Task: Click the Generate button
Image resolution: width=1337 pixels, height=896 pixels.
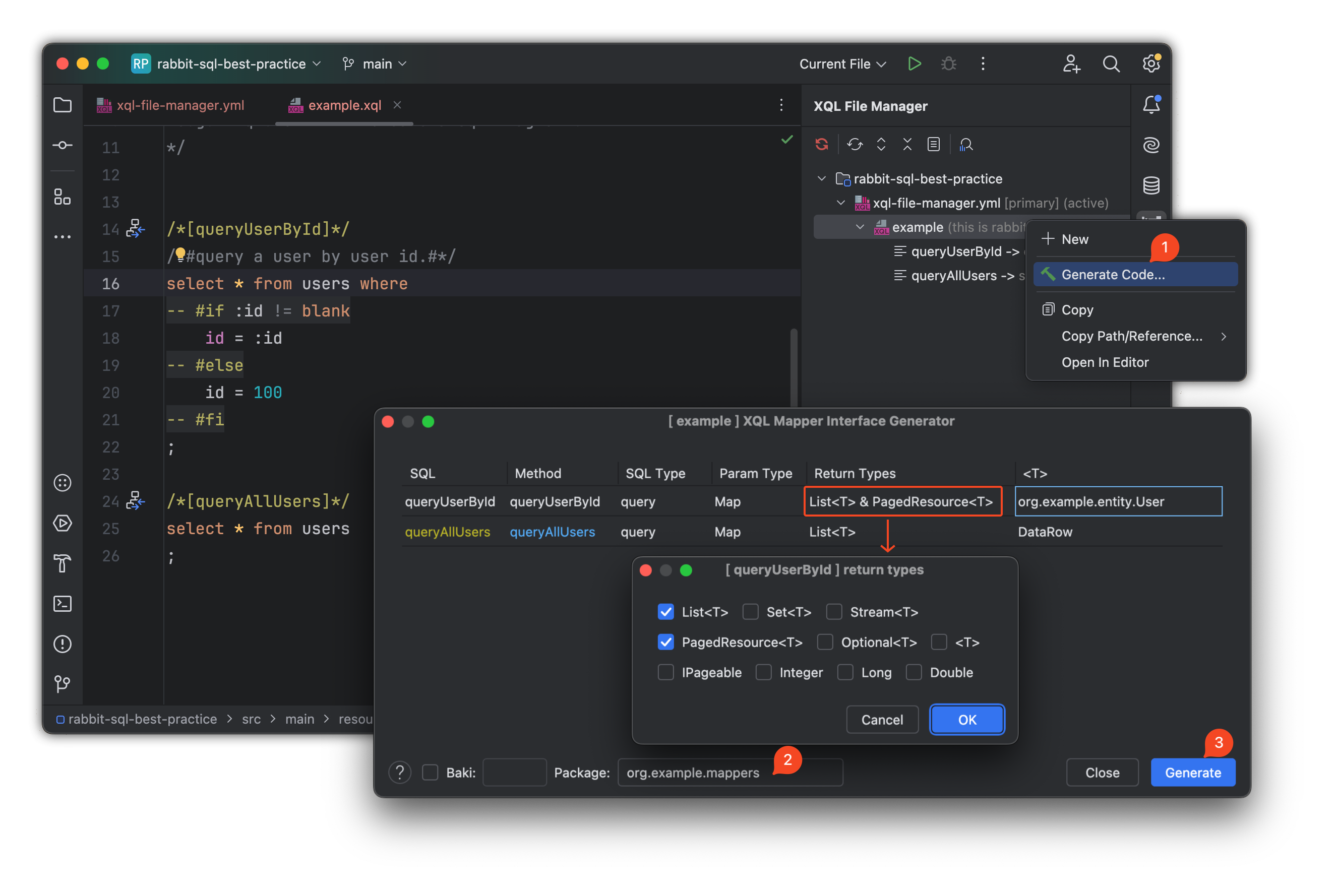Action: [1192, 773]
